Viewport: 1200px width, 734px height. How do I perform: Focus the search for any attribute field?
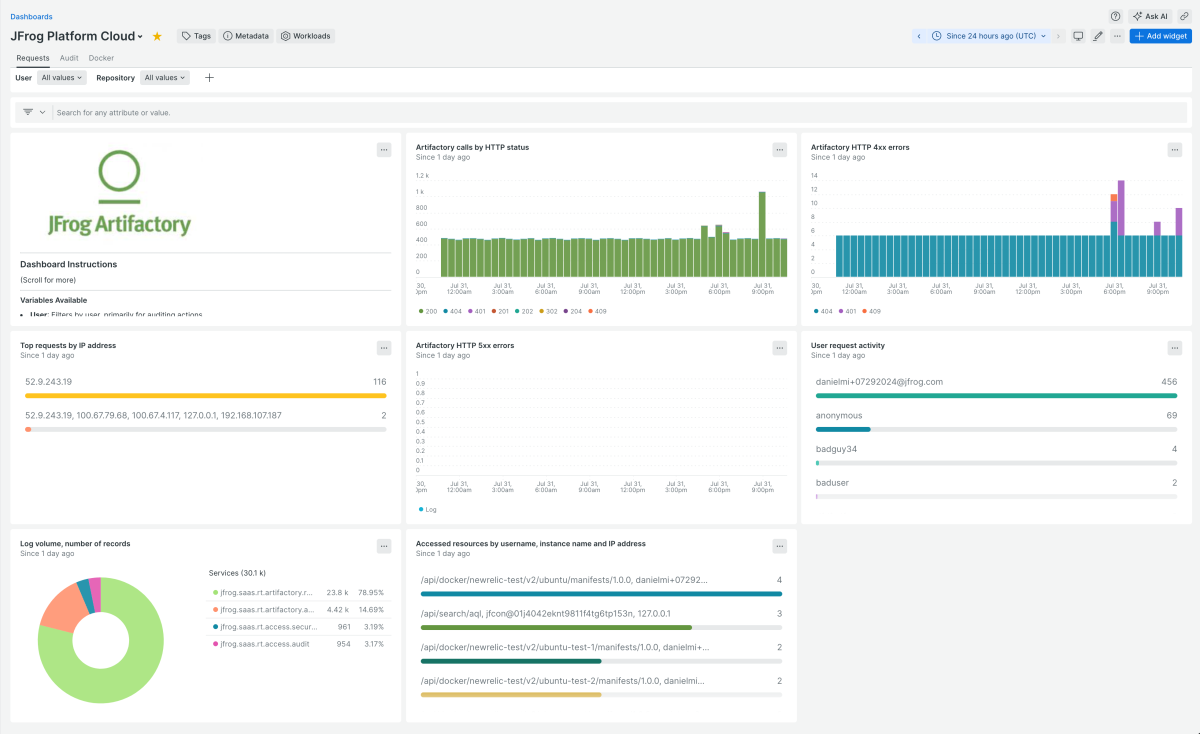(620, 113)
